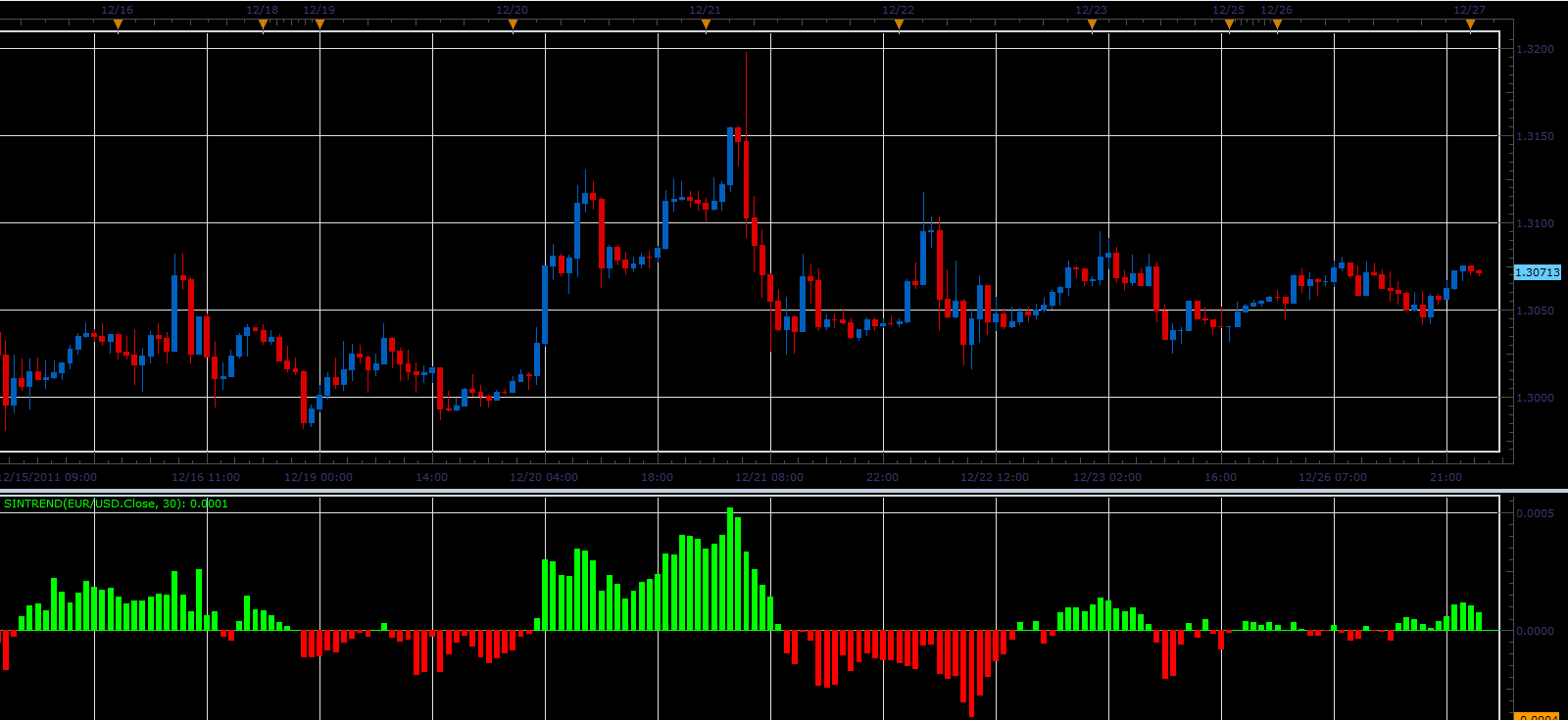Select the 12/19 day marker triangle
The image size is (1568, 720).
319,25
